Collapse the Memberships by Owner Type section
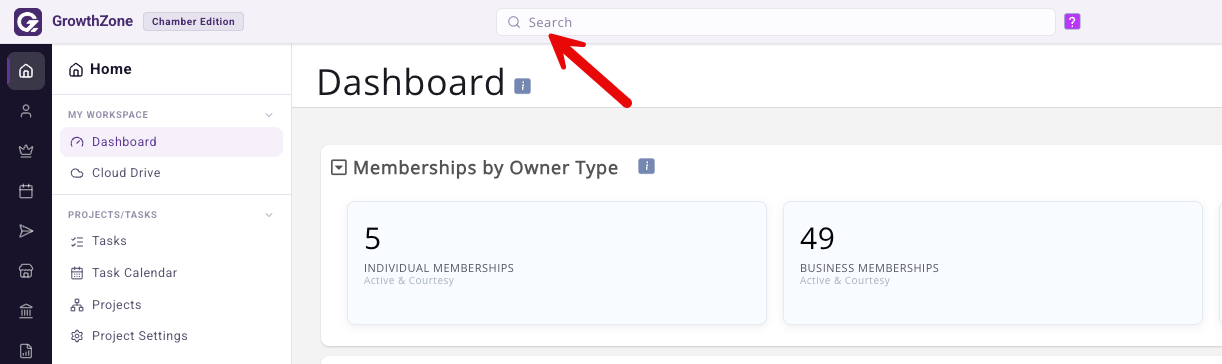Viewport: 1222px width, 364px height. (339, 168)
